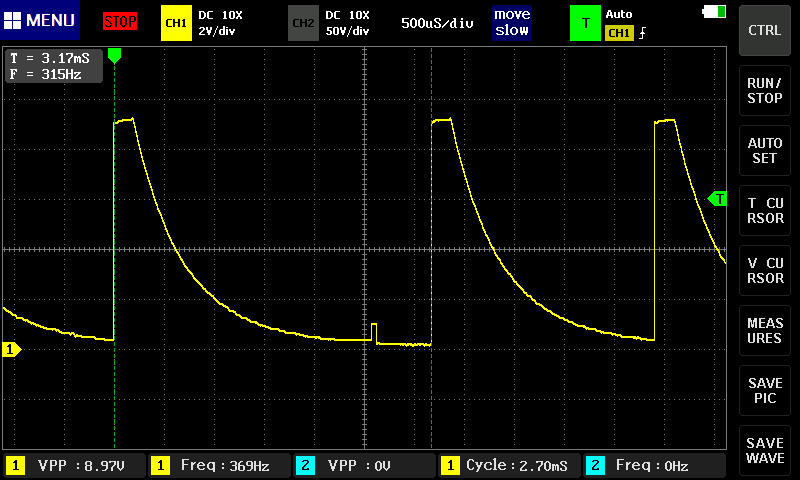800x480 pixels.
Task: Select the CH1 trigger source tag
Action: [x=619, y=33]
